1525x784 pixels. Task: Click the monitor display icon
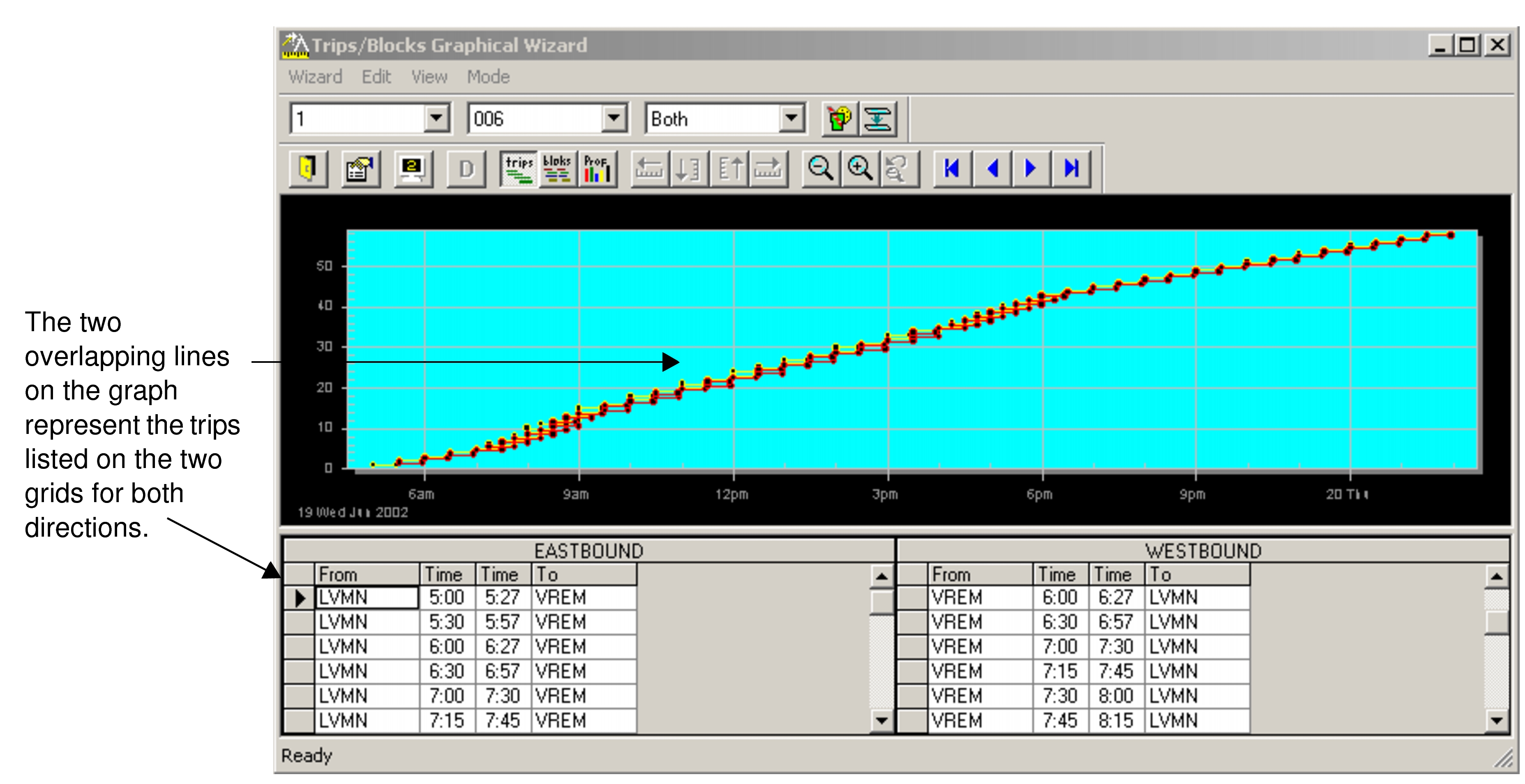(x=413, y=170)
